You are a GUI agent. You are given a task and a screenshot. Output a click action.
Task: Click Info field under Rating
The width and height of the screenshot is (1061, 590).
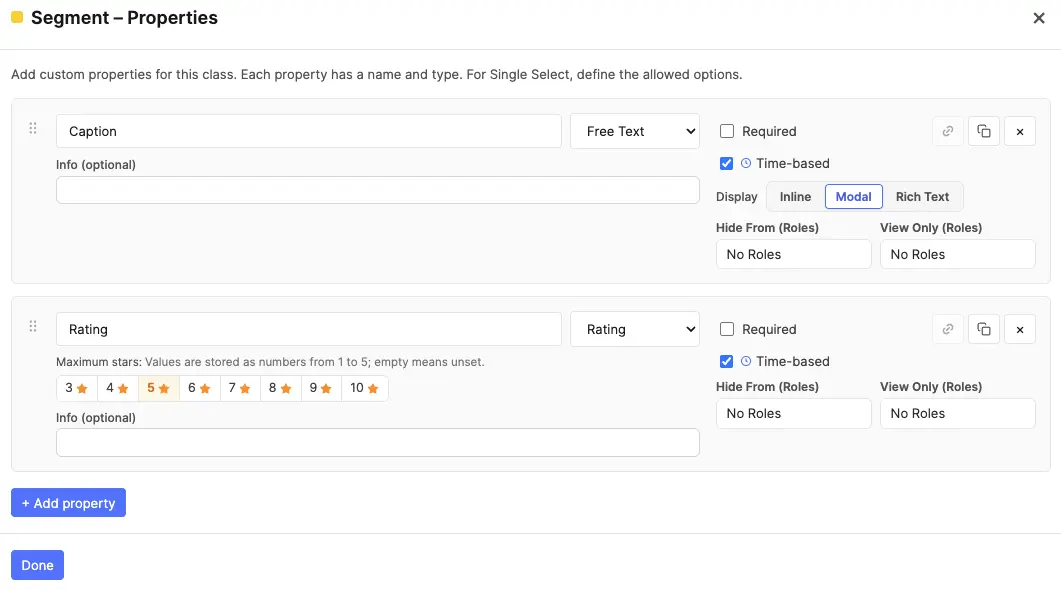click(x=378, y=442)
